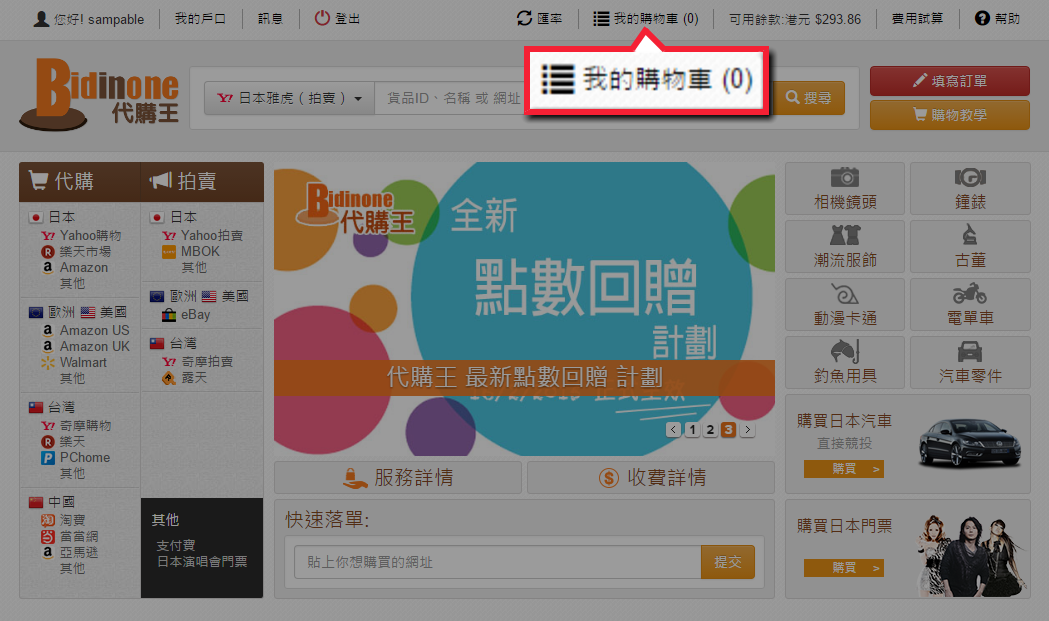Open 亞馬遜 China shopping link
Screen dimensions: 1049x621
coord(70,552)
